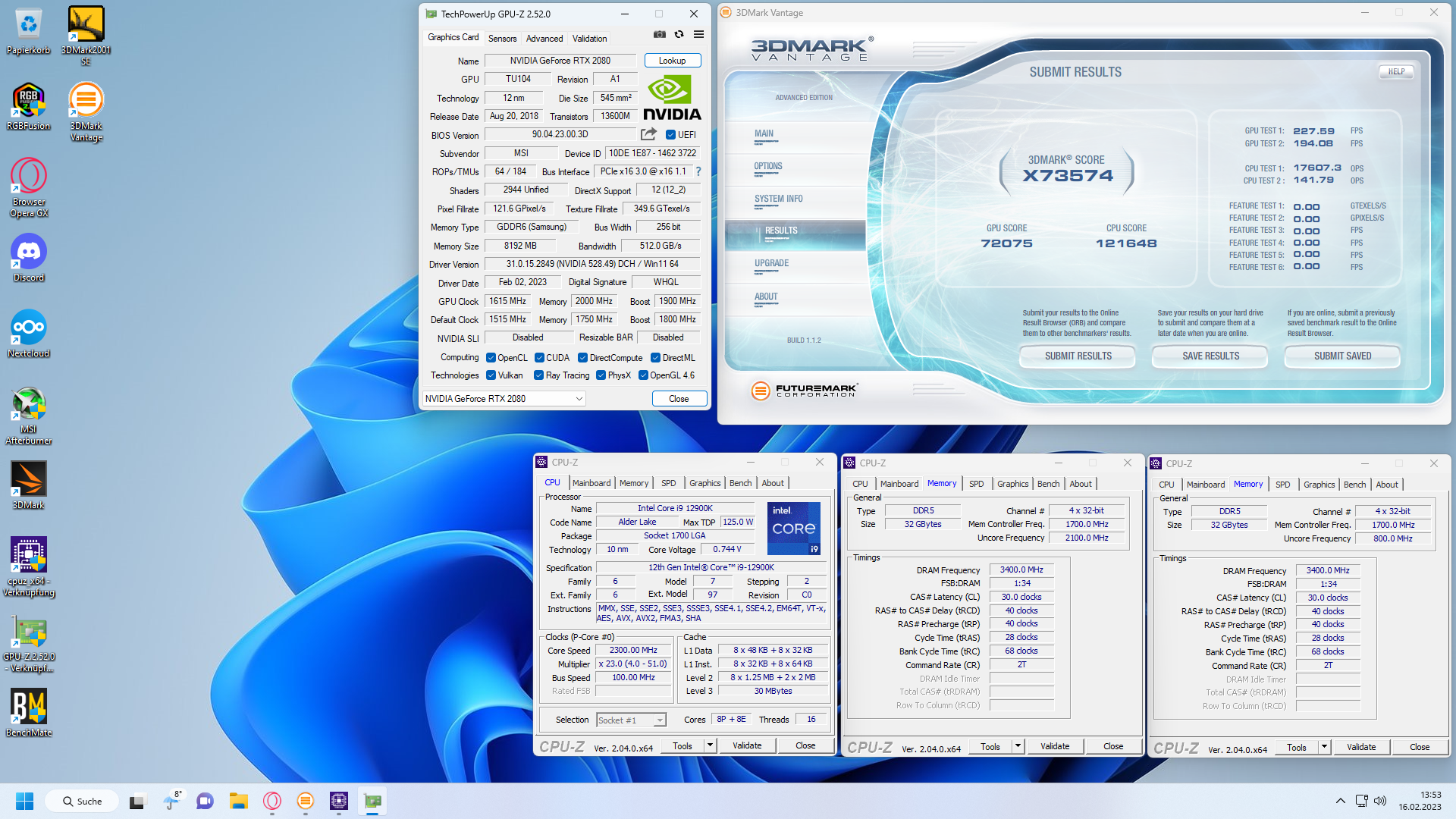Expand Tools dropdown arrow in first CPU-Z
Viewport: 1456px width, 819px height.
coord(710,746)
